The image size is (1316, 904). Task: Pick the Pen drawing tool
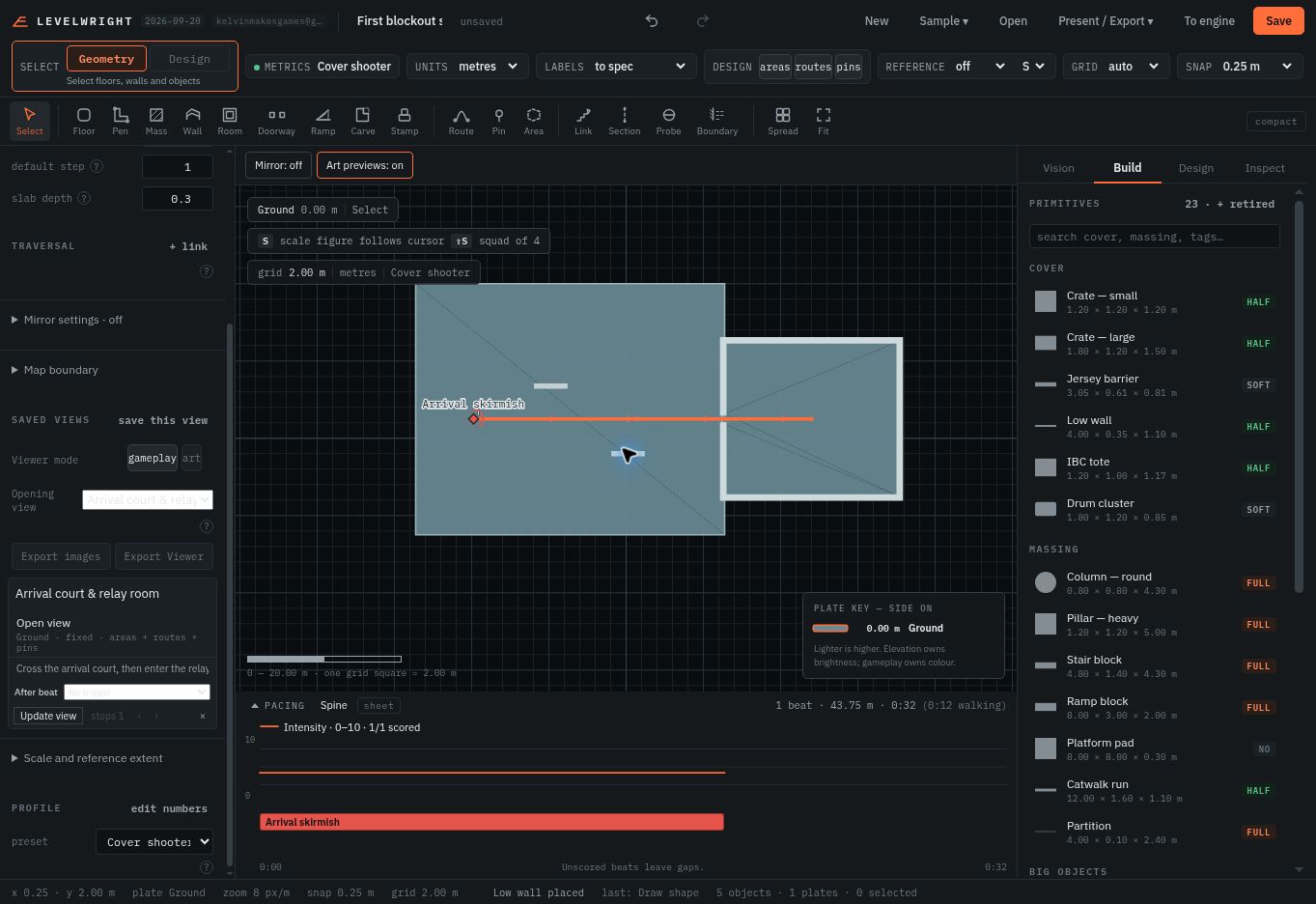point(120,121)
